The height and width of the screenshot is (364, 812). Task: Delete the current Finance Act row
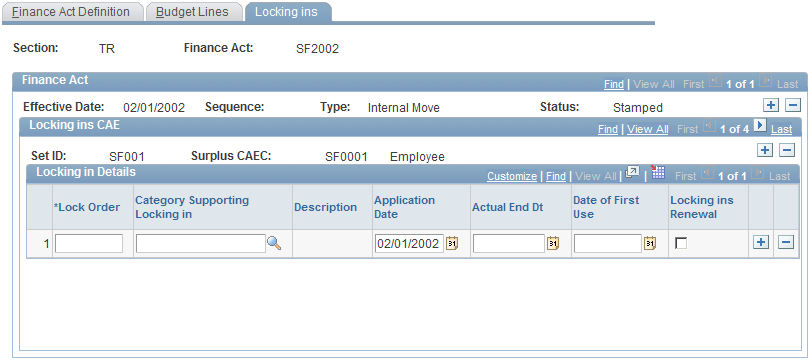[x=792, y=105]
